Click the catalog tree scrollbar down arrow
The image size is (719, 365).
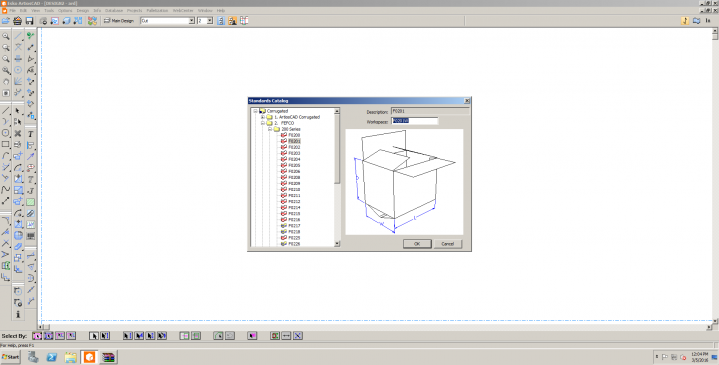337,244
